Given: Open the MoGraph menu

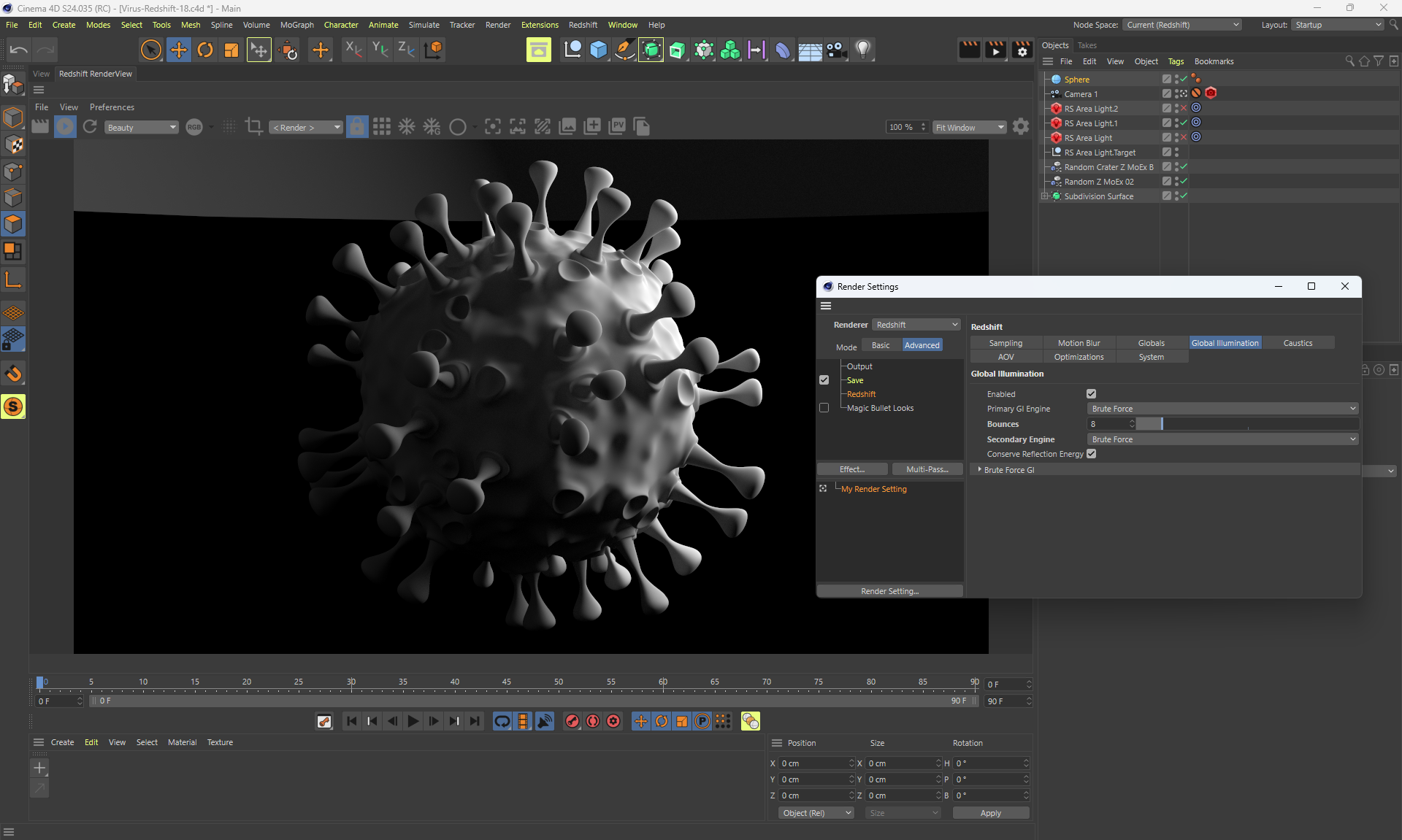Looking at the screenshot, I should point(296,25).
